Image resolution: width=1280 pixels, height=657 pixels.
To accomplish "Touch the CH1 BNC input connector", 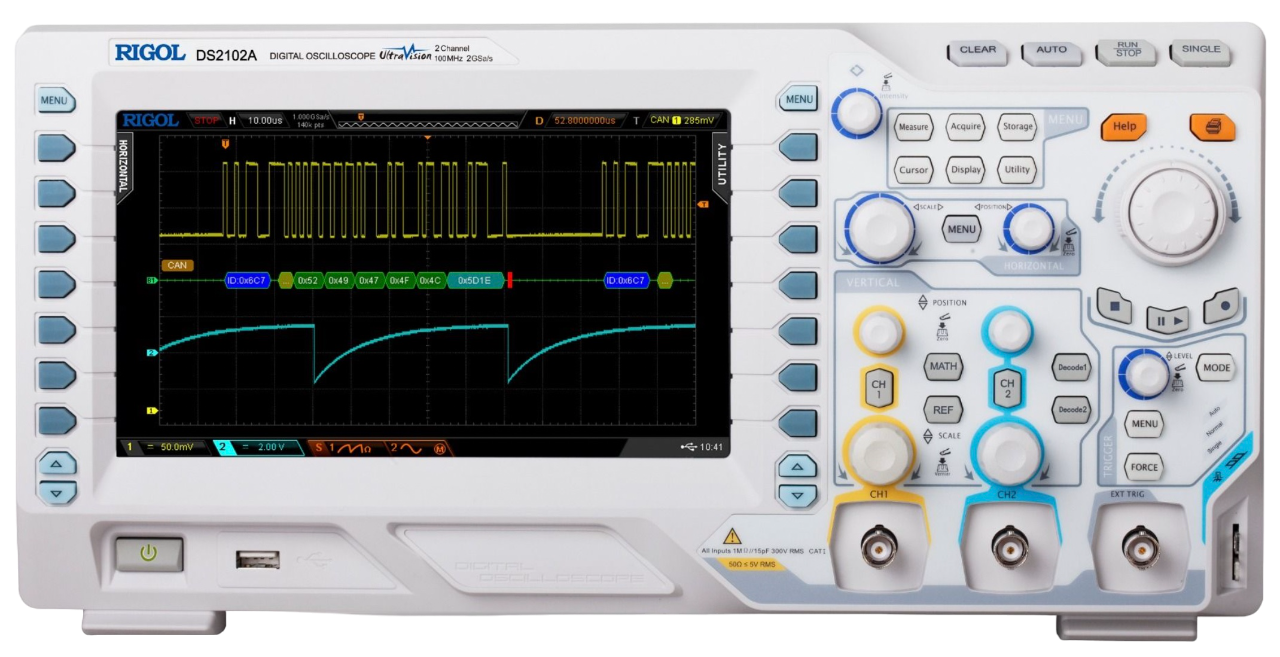I will coord(878,546).
